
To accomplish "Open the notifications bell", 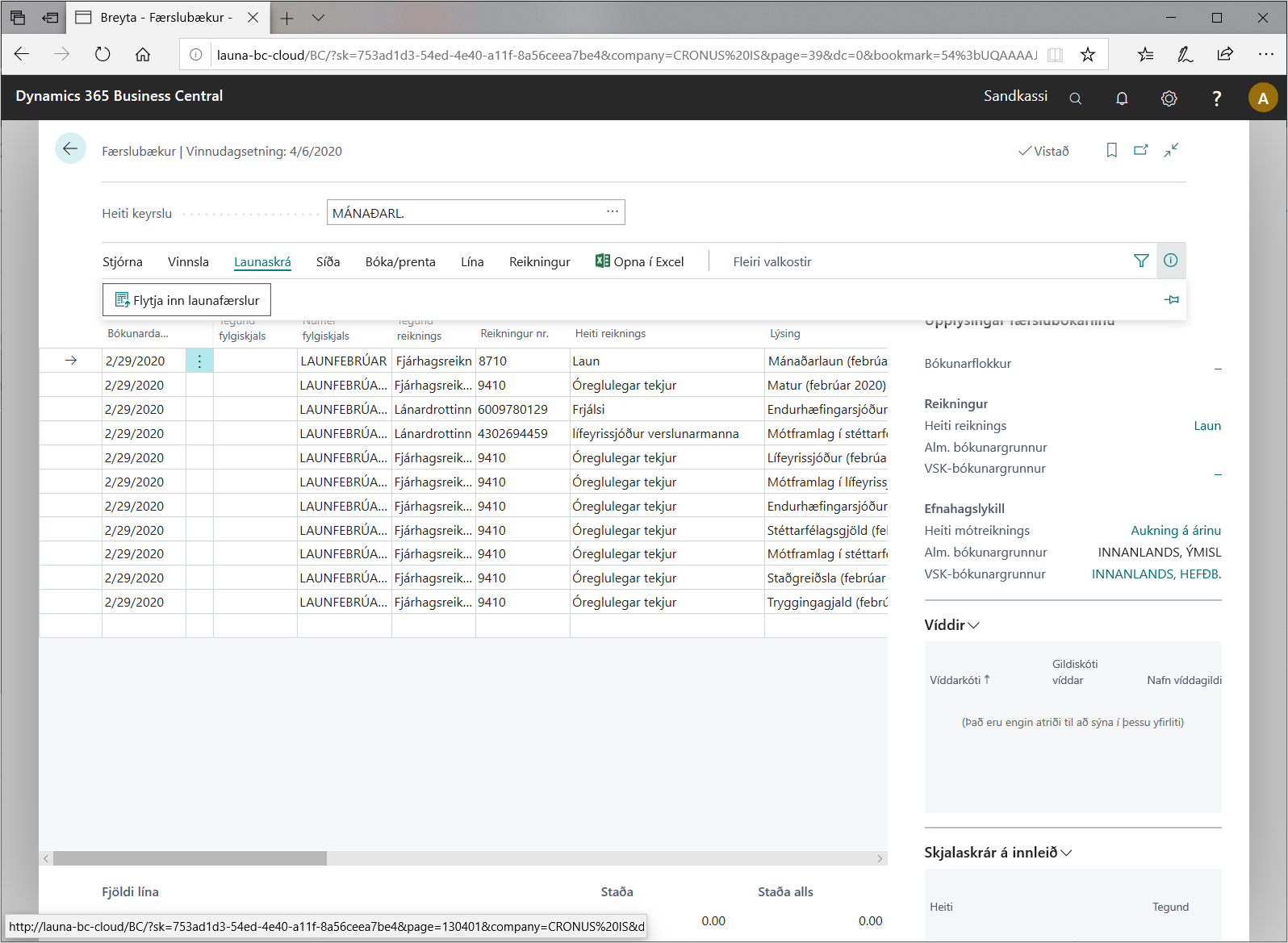I will 1122,98.
